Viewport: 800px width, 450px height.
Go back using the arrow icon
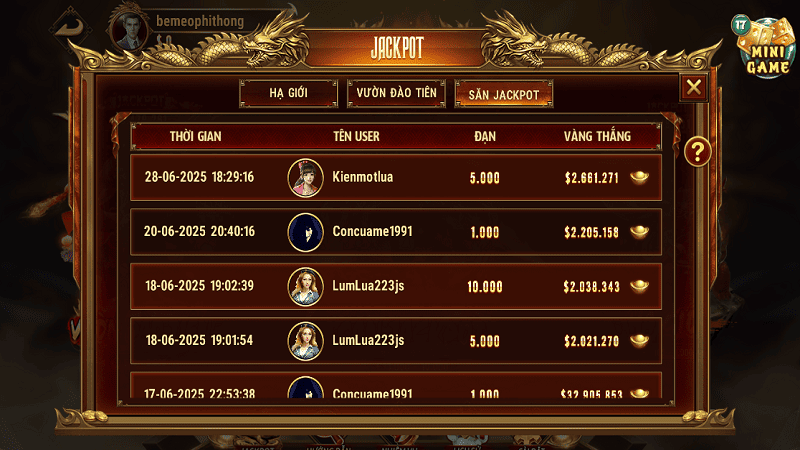(70, 28)
